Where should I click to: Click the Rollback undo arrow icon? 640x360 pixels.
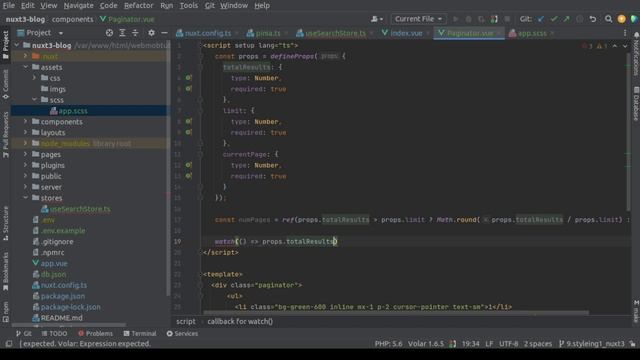[x=593, y=19]
